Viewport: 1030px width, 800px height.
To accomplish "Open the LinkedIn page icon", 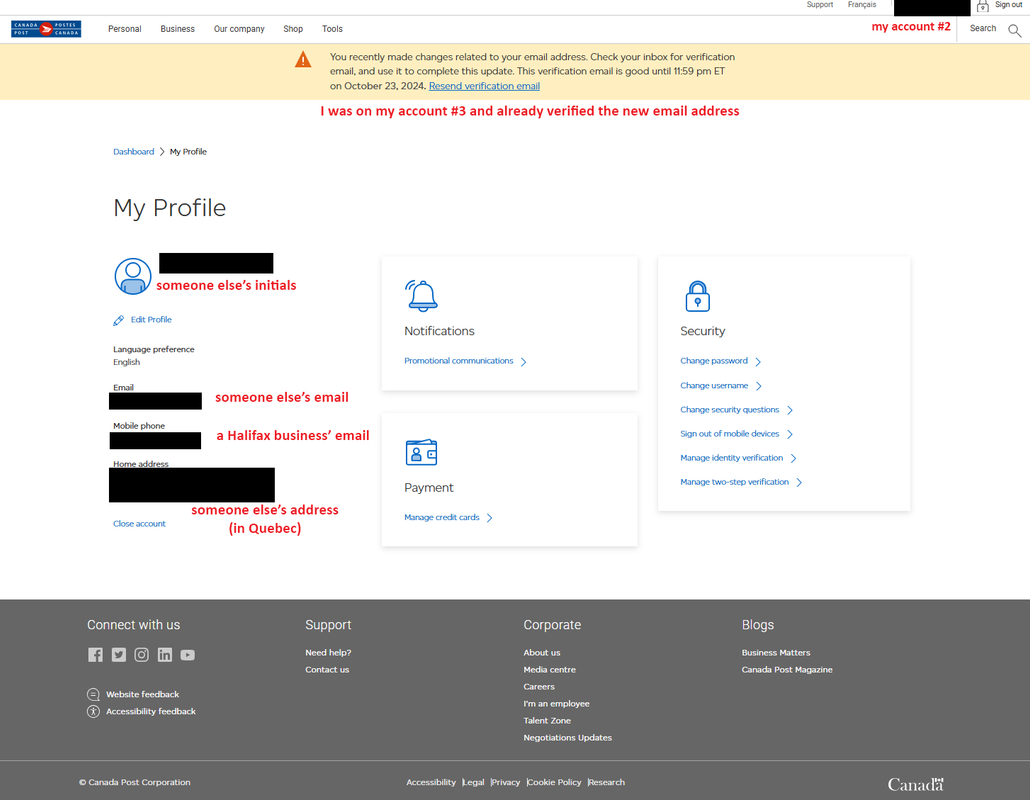I will (x=165, y=655).
